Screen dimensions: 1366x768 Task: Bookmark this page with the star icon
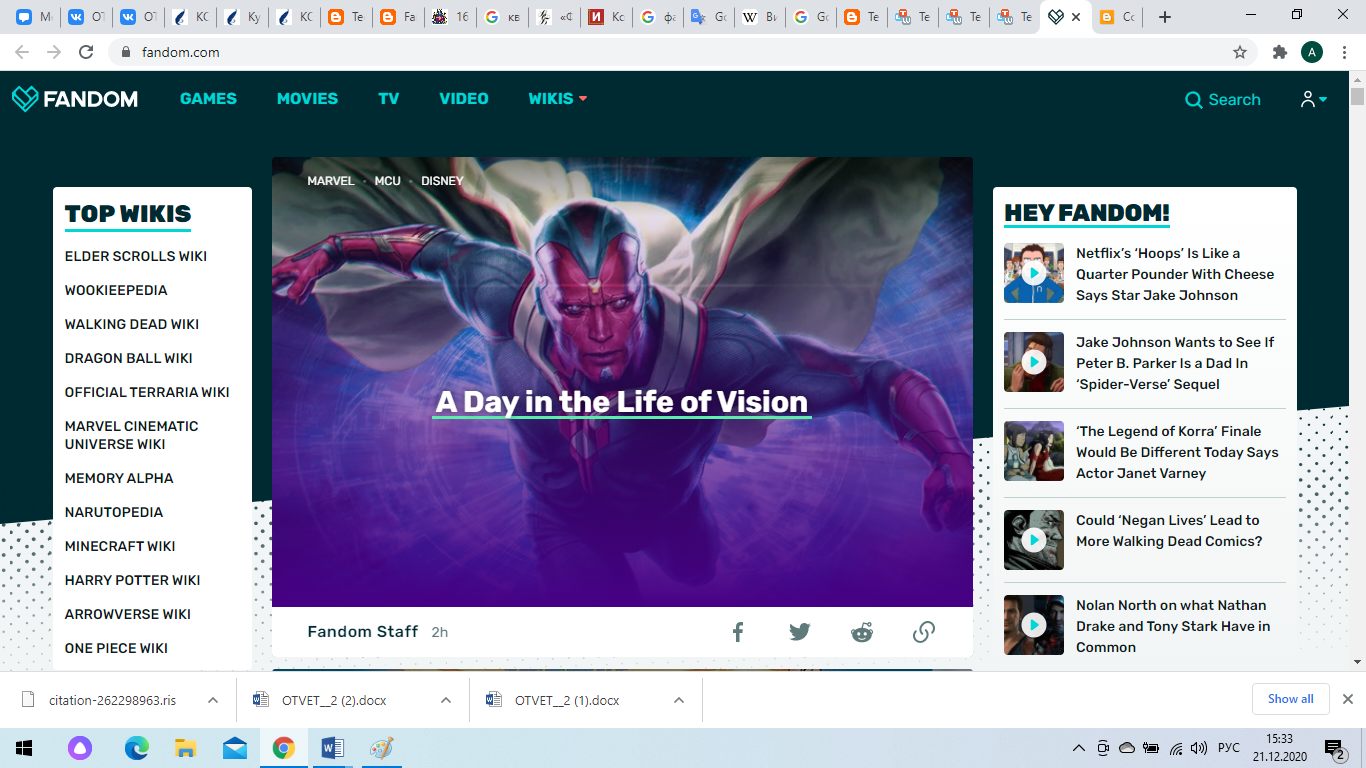(1240, 52)
